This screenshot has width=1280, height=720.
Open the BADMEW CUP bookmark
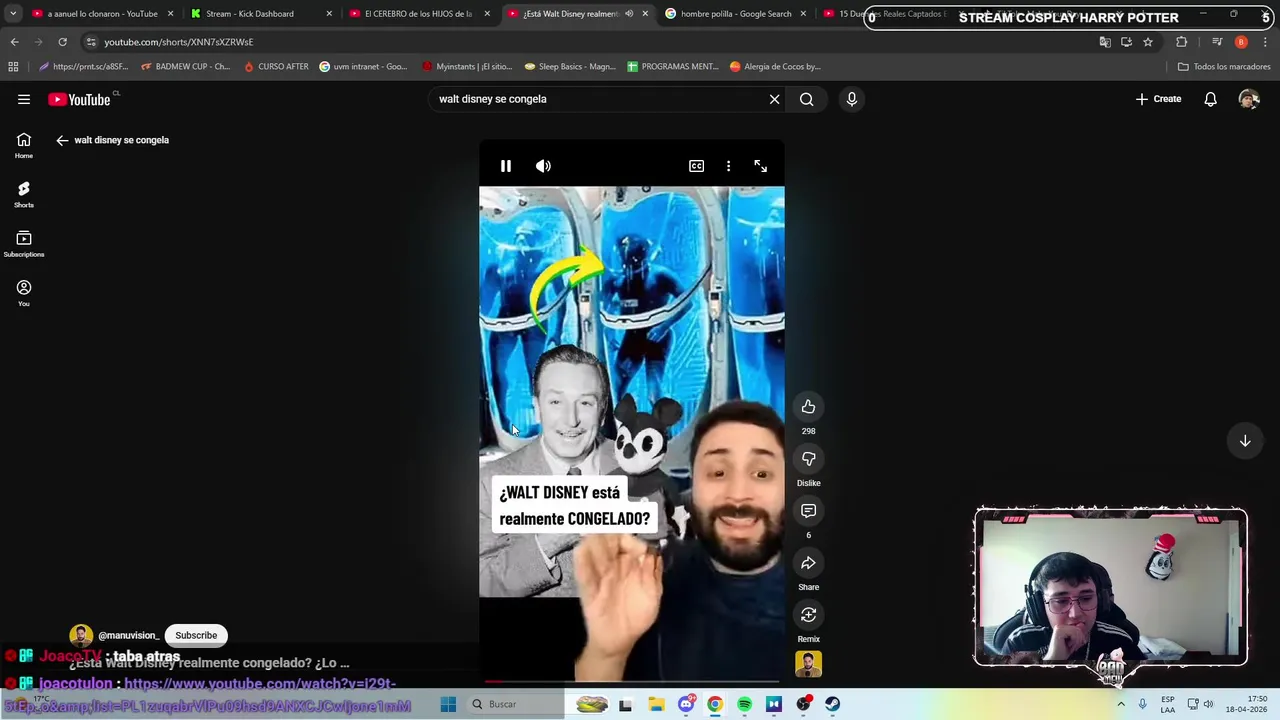click(x=185, y=67)
